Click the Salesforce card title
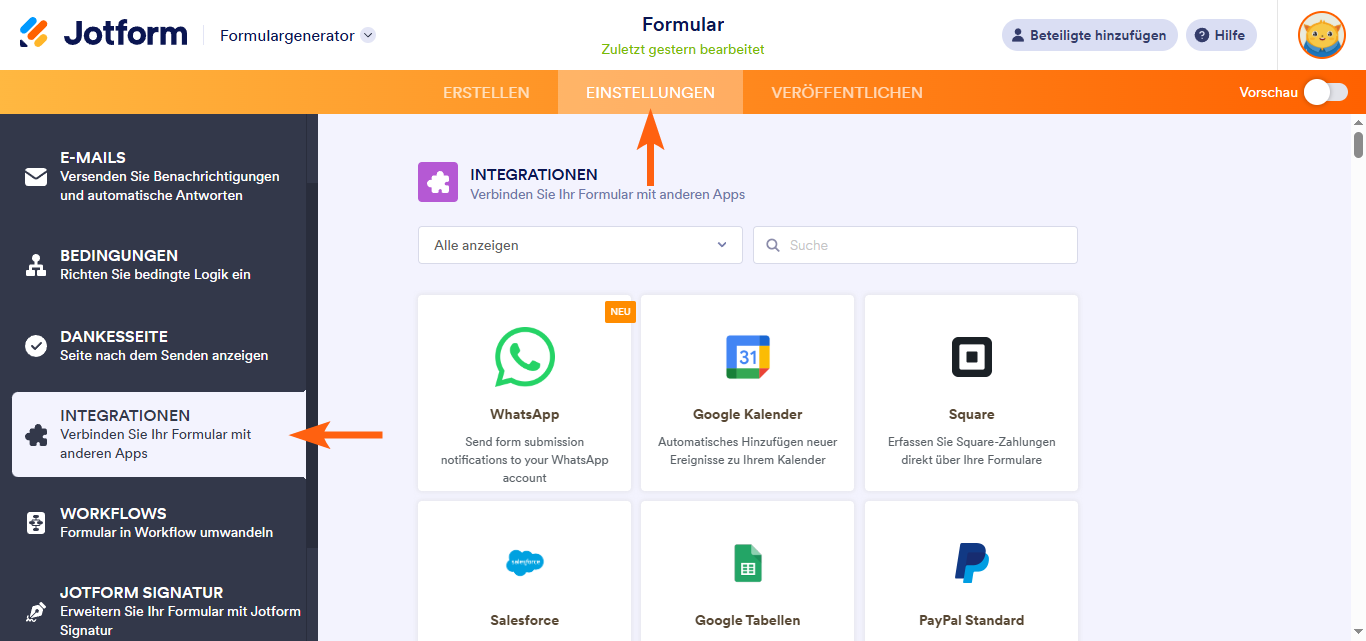This screenshot has height=641, width=1366. coord(525,620)
